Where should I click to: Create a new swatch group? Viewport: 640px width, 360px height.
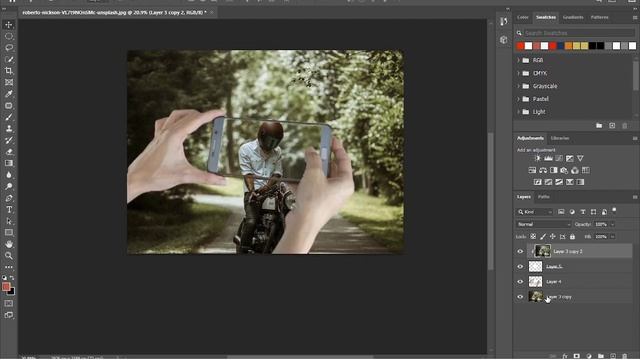pos(599,126)
